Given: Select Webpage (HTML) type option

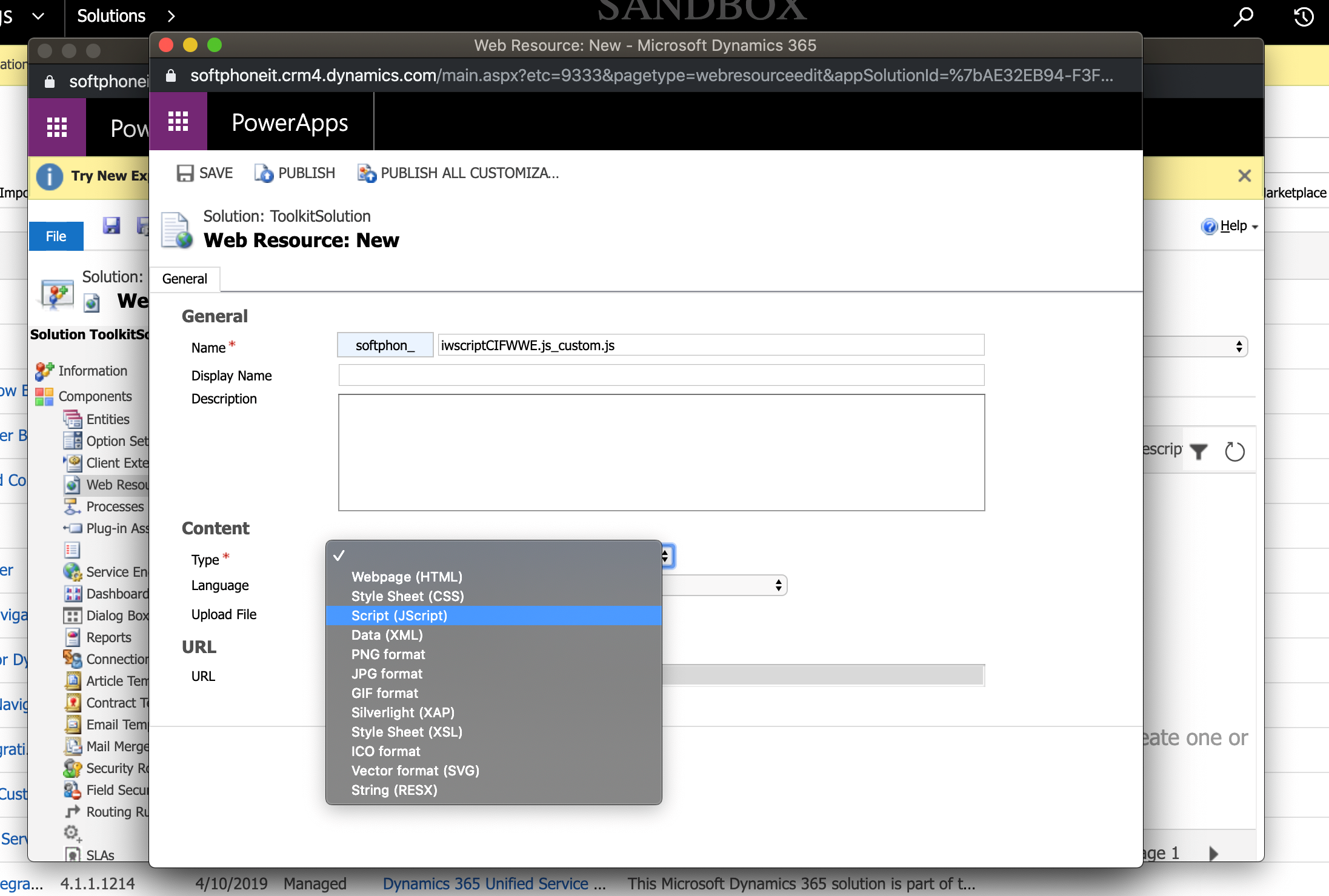Looking at the screenshot, I should pyautogui.click(x=493, y=577).
